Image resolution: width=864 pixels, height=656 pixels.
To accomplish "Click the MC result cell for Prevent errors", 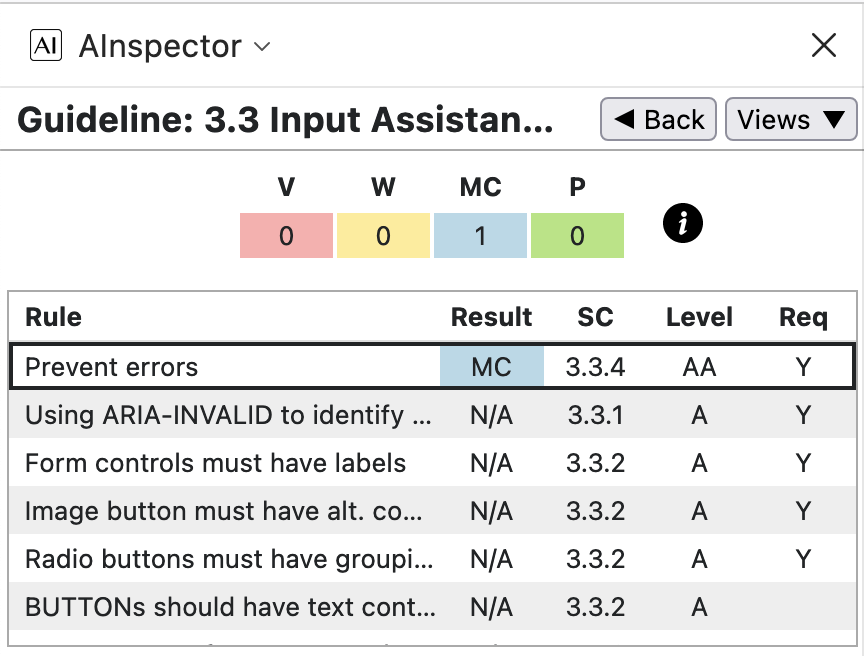I will point(491,367).
